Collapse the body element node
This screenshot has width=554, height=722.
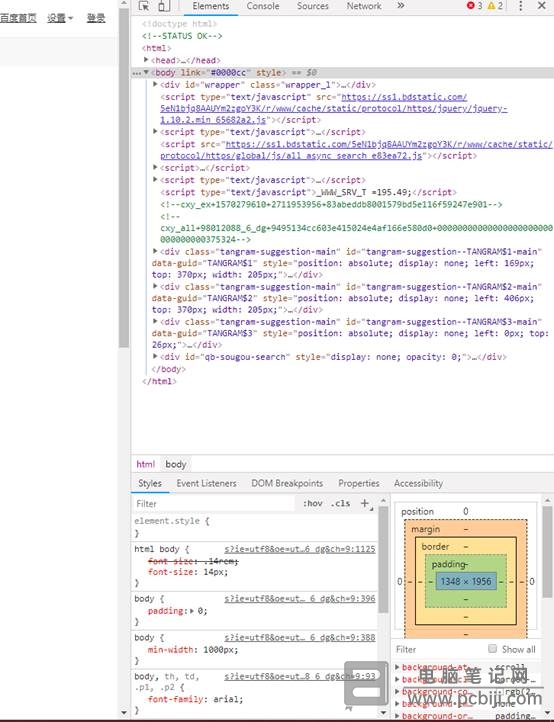(146, 72)
